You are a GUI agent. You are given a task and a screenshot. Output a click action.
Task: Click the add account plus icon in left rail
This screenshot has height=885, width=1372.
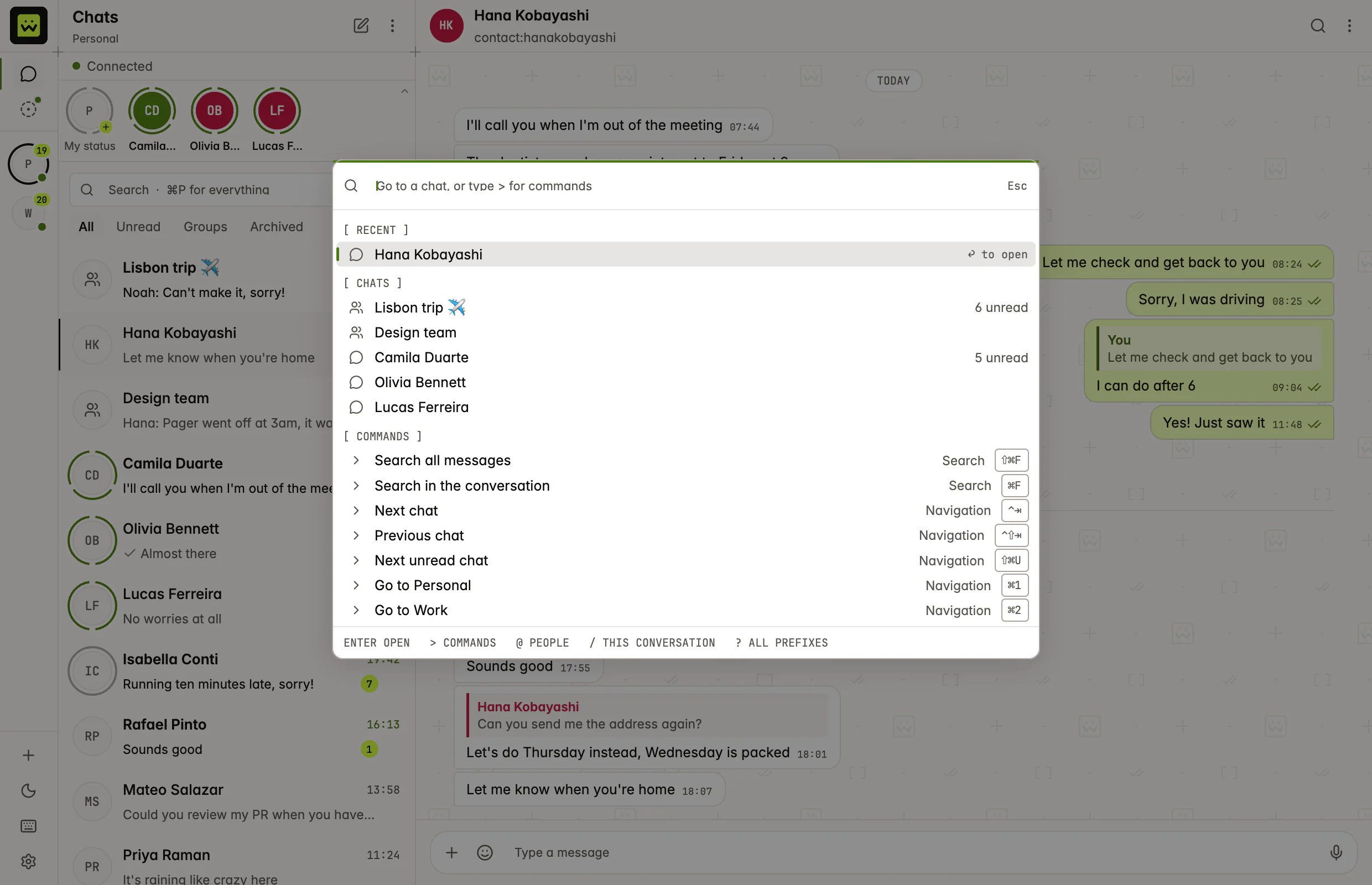pos(28,755)
